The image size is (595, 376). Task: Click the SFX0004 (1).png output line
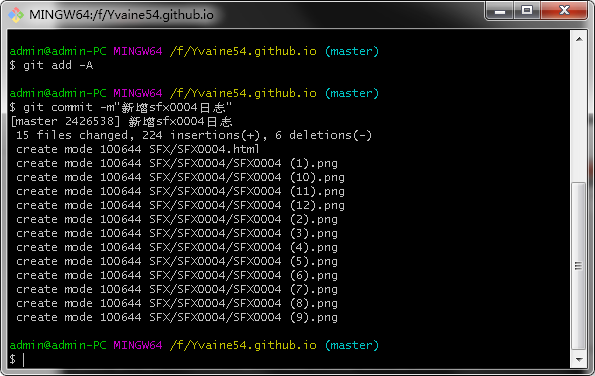point(177,163)
